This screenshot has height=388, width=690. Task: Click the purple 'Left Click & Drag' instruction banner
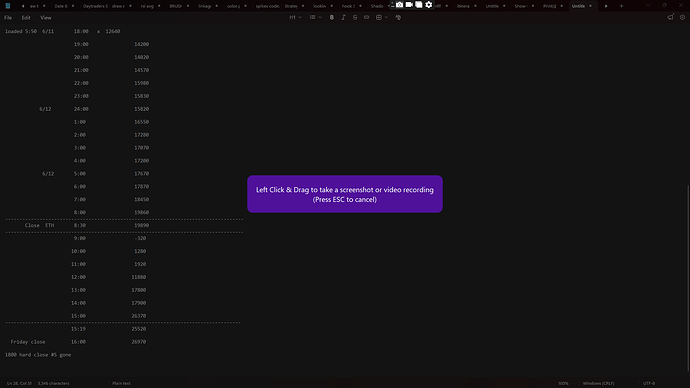tap(345, 194)
